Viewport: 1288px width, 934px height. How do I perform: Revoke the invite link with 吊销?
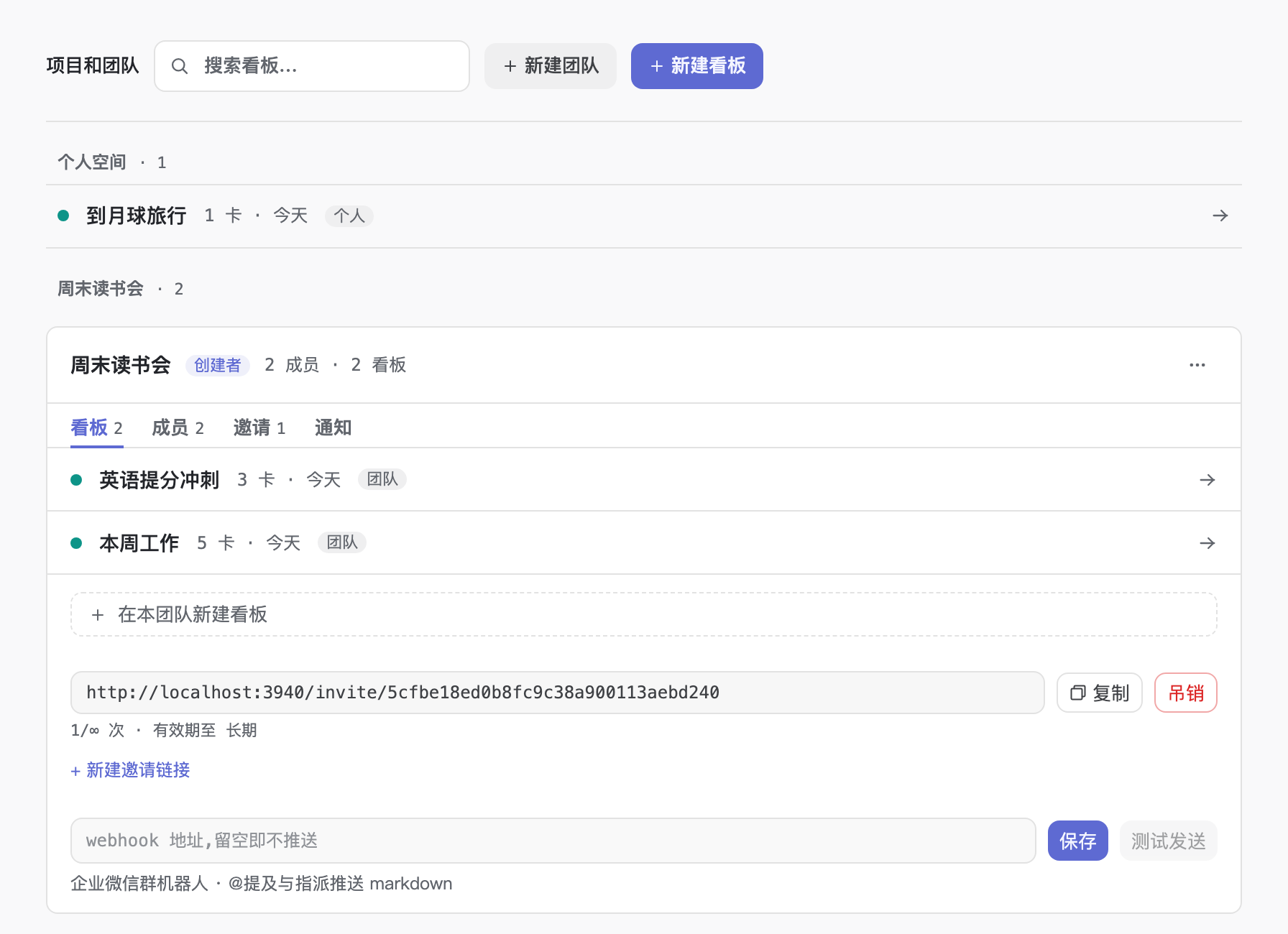pos(1186,693)
